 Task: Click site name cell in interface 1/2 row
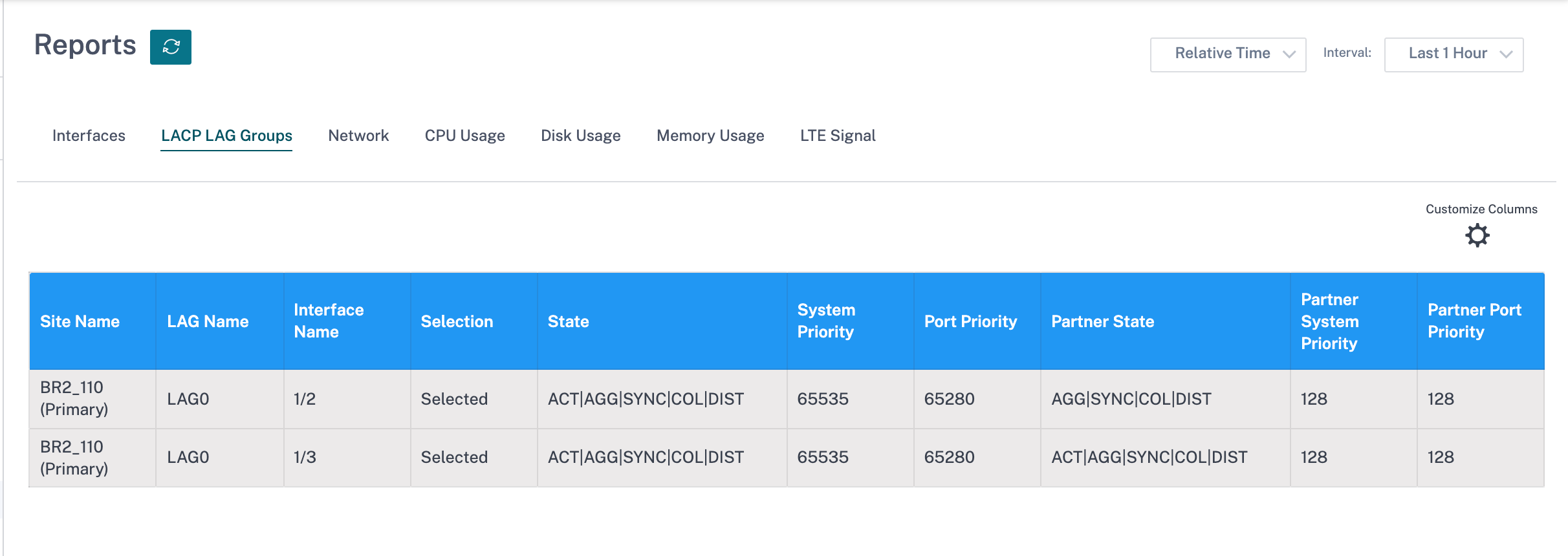coord(93,399)
